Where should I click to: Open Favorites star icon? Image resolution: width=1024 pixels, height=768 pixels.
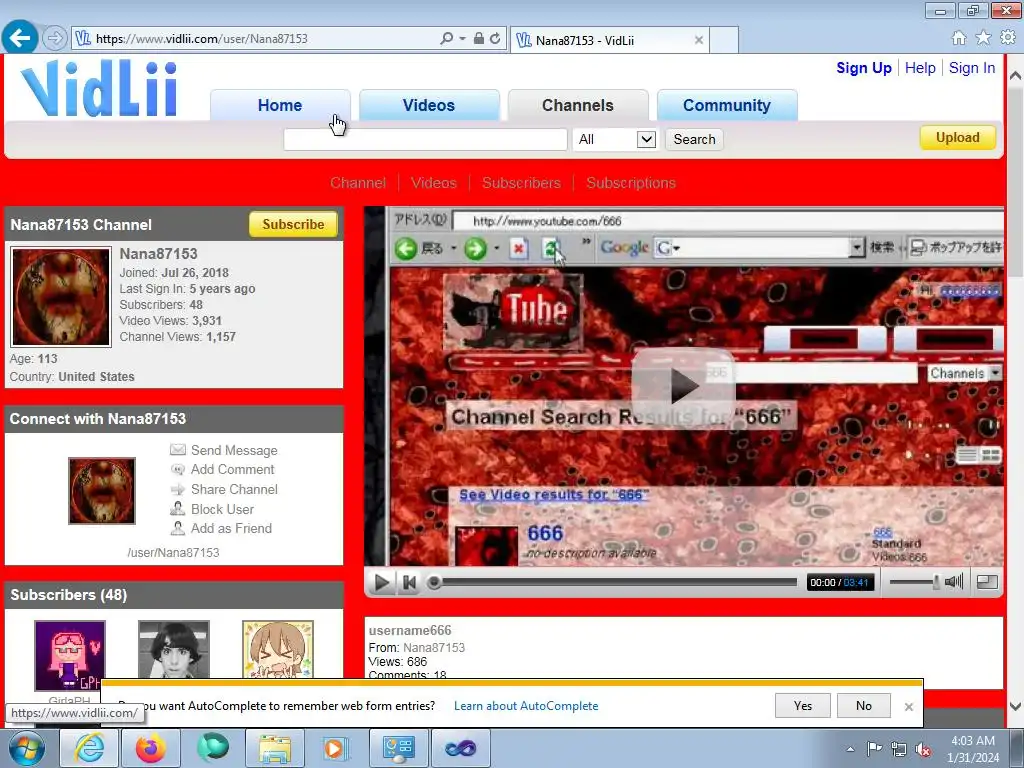click(x=983, y=38)
